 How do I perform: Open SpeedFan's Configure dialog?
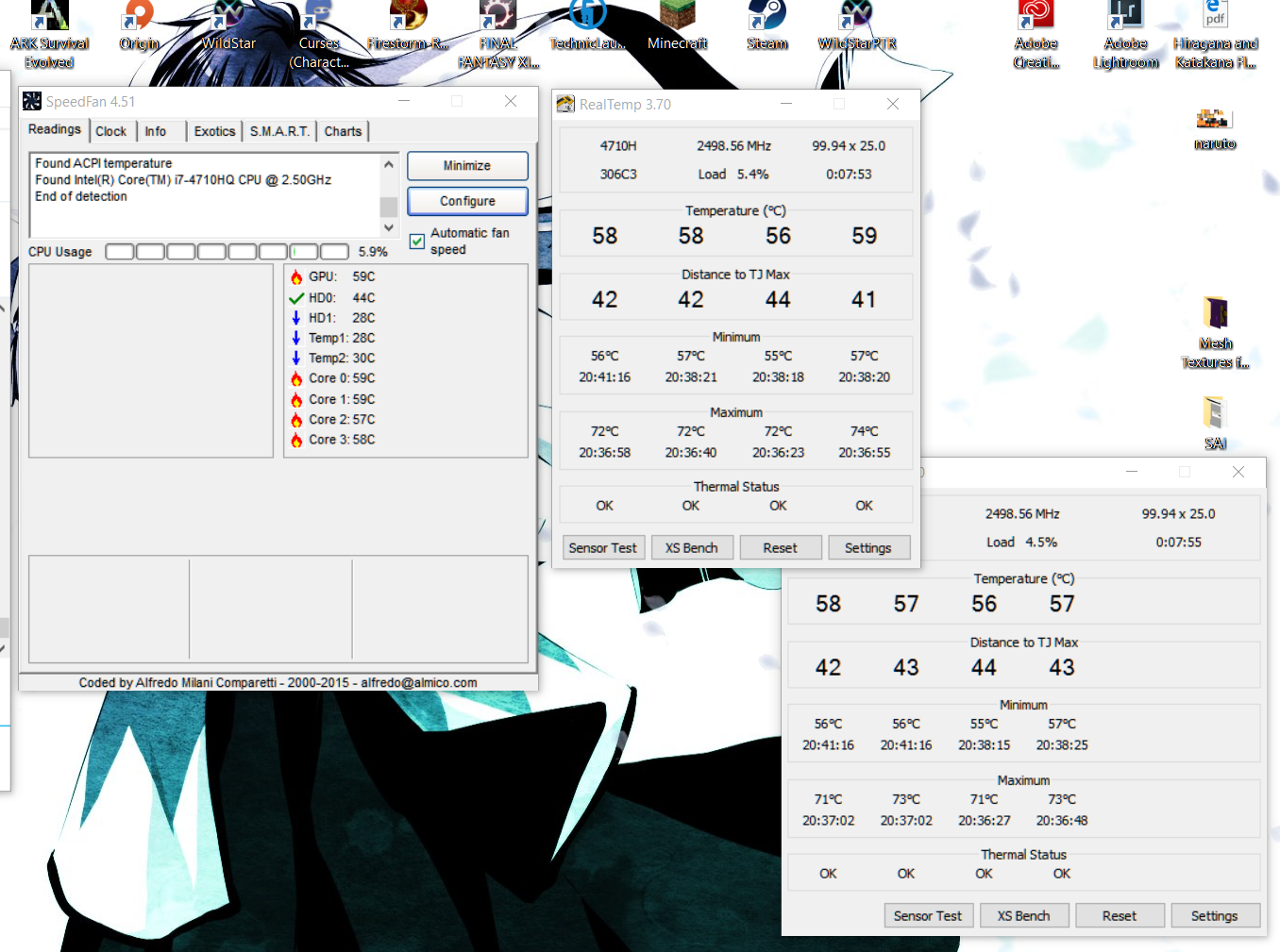pos(467,201)
